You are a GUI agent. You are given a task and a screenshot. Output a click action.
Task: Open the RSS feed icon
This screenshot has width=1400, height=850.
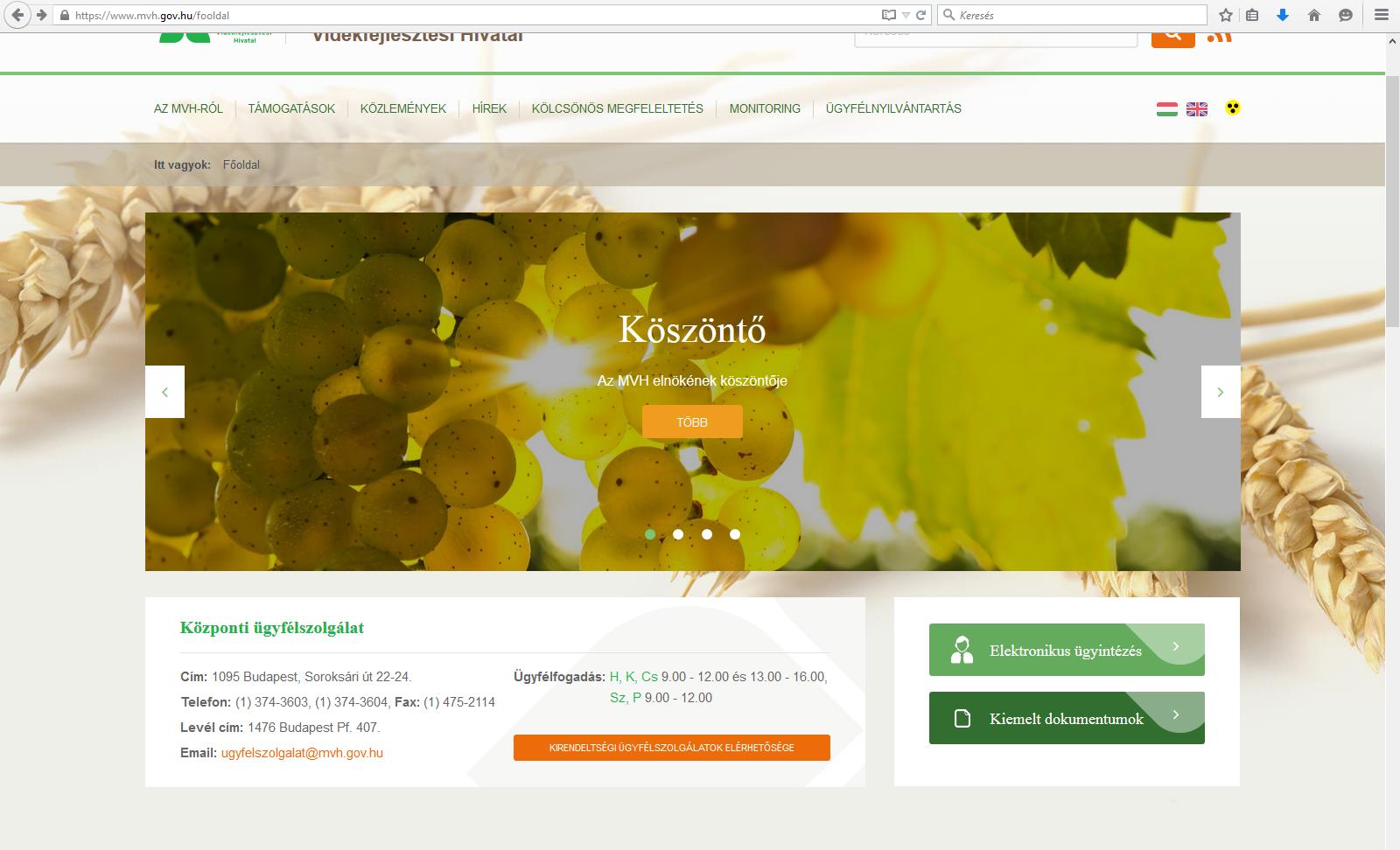1220,36
